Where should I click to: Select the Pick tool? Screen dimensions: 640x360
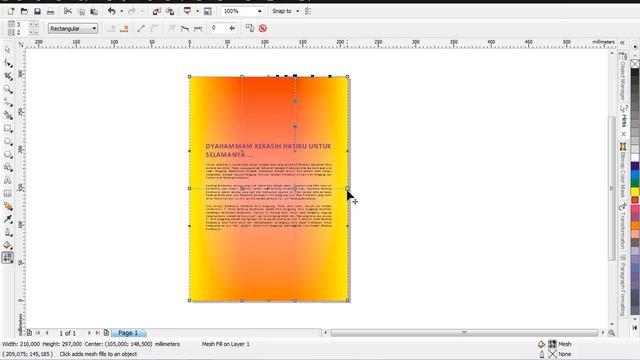pos(8,50)
